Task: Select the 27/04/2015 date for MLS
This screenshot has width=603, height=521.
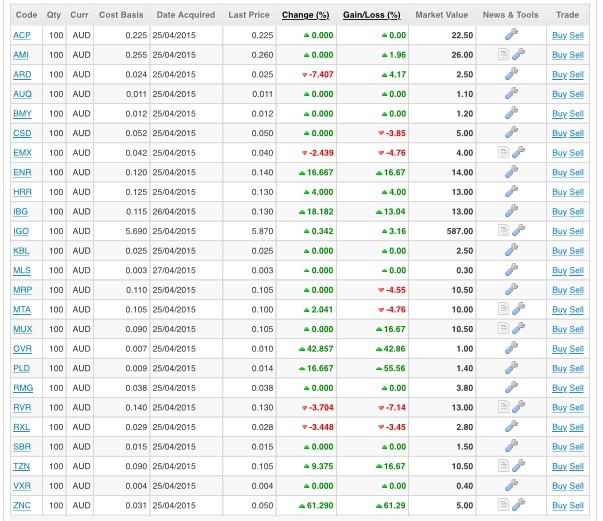Action: (174, 270)
